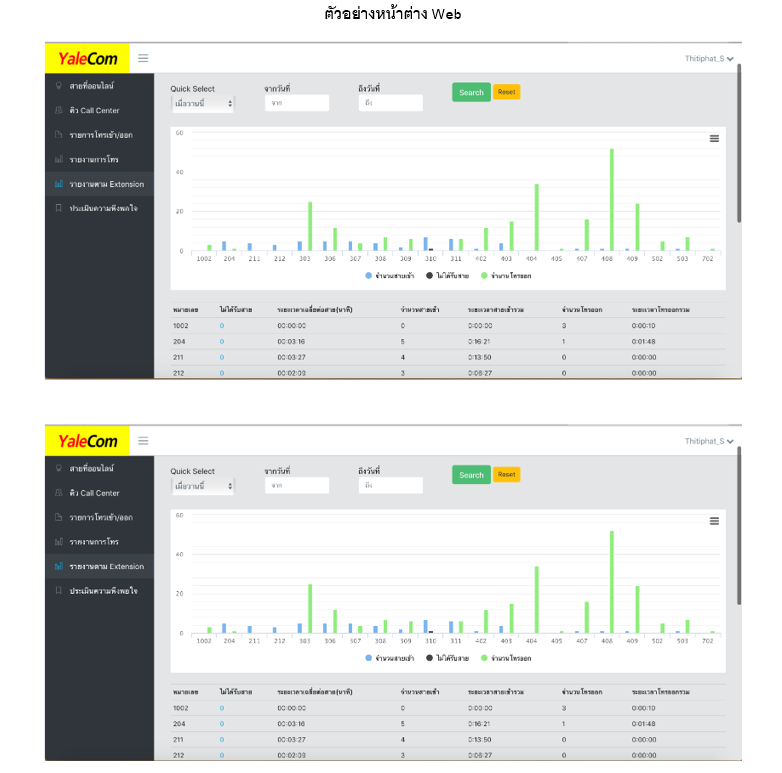Click the hamburger menu icon in the upper screenshot
The width and height of the screenshot is (782, 773).
point(143,59)
